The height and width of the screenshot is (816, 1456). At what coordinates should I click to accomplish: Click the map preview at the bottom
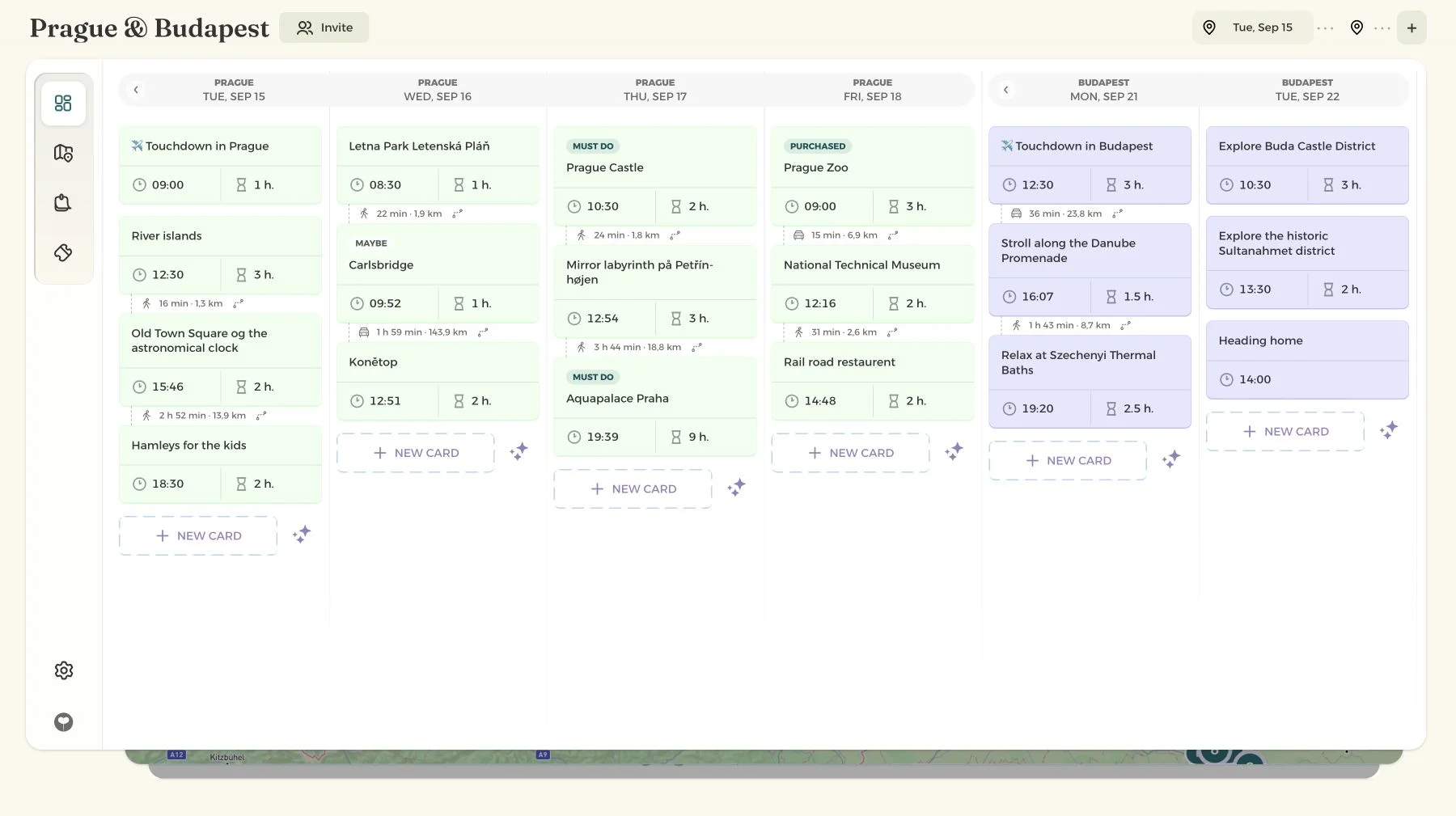(x=764, y=758)
